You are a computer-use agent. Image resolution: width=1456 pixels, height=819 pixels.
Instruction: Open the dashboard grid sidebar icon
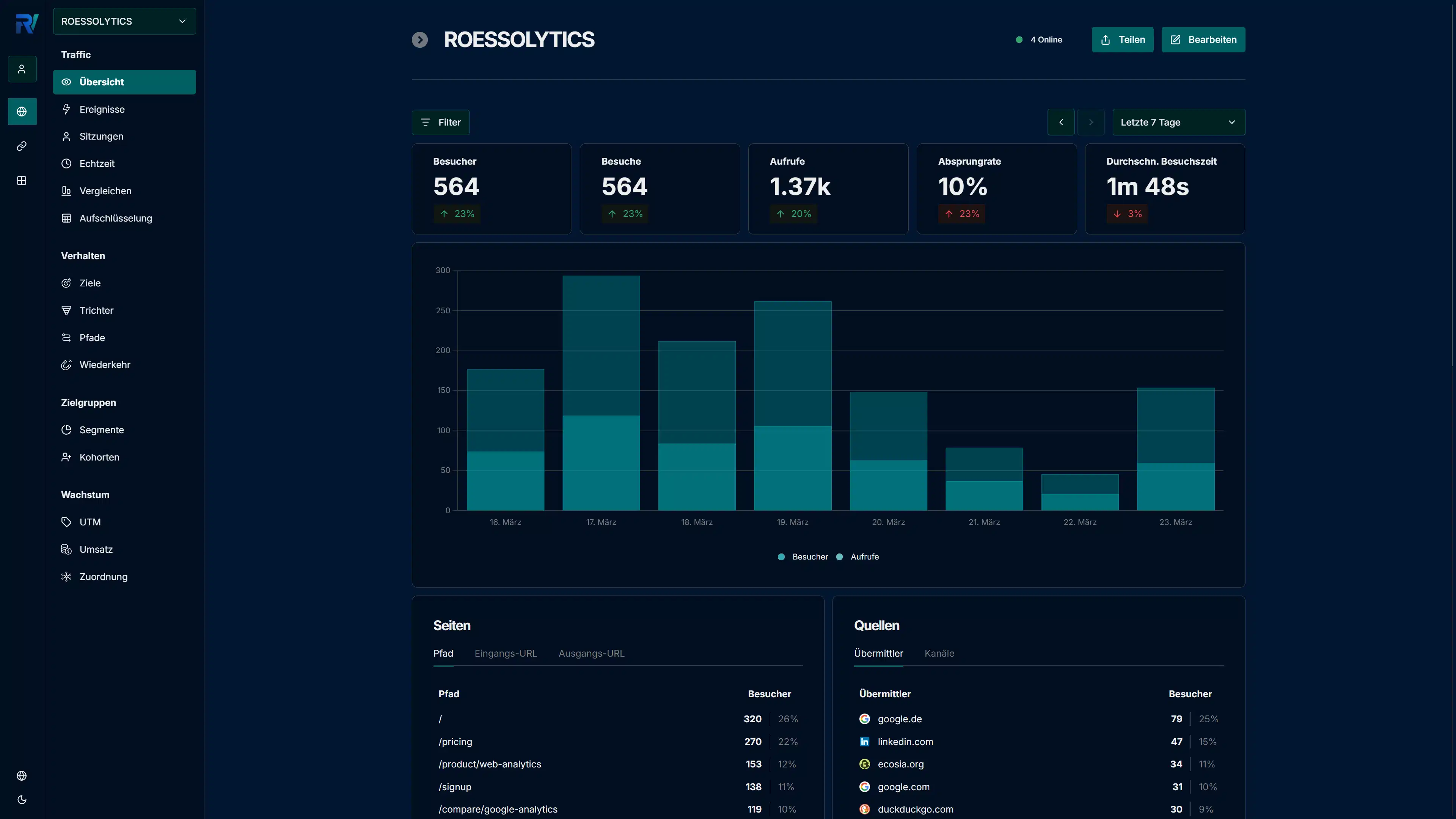tap(22, 180)
